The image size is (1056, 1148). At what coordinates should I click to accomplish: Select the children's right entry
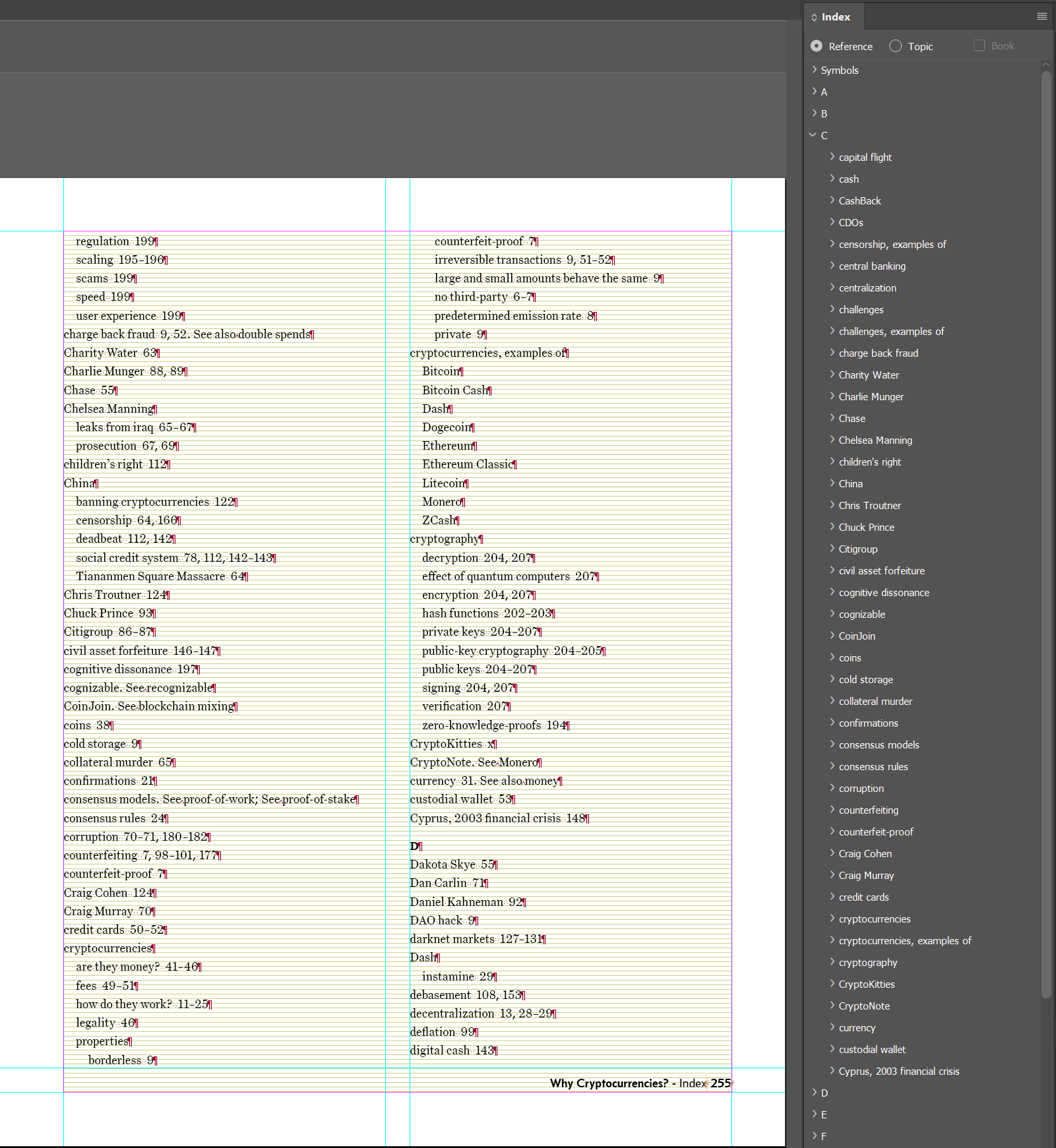click(869, 462)
